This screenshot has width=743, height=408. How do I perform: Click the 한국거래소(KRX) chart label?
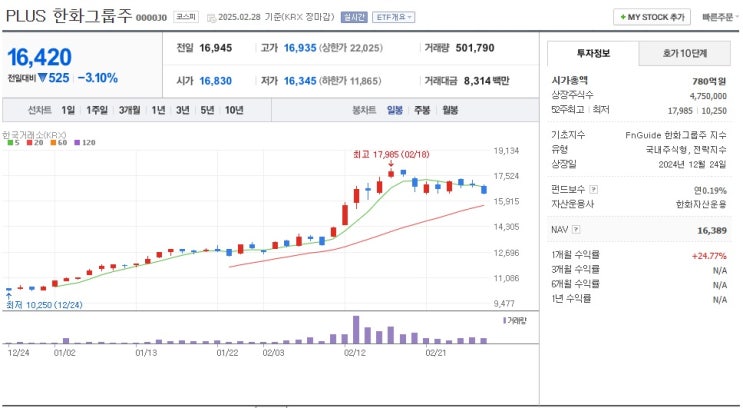34,135
